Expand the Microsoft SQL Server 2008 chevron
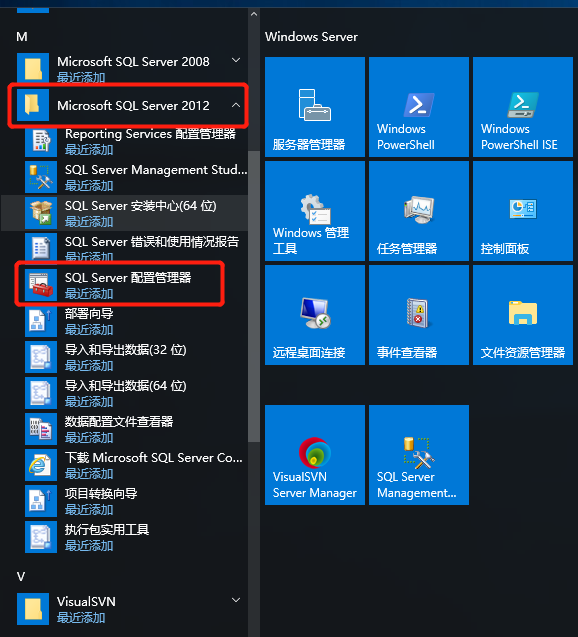Screen dimensions: 578x637 tap(236, 61)
